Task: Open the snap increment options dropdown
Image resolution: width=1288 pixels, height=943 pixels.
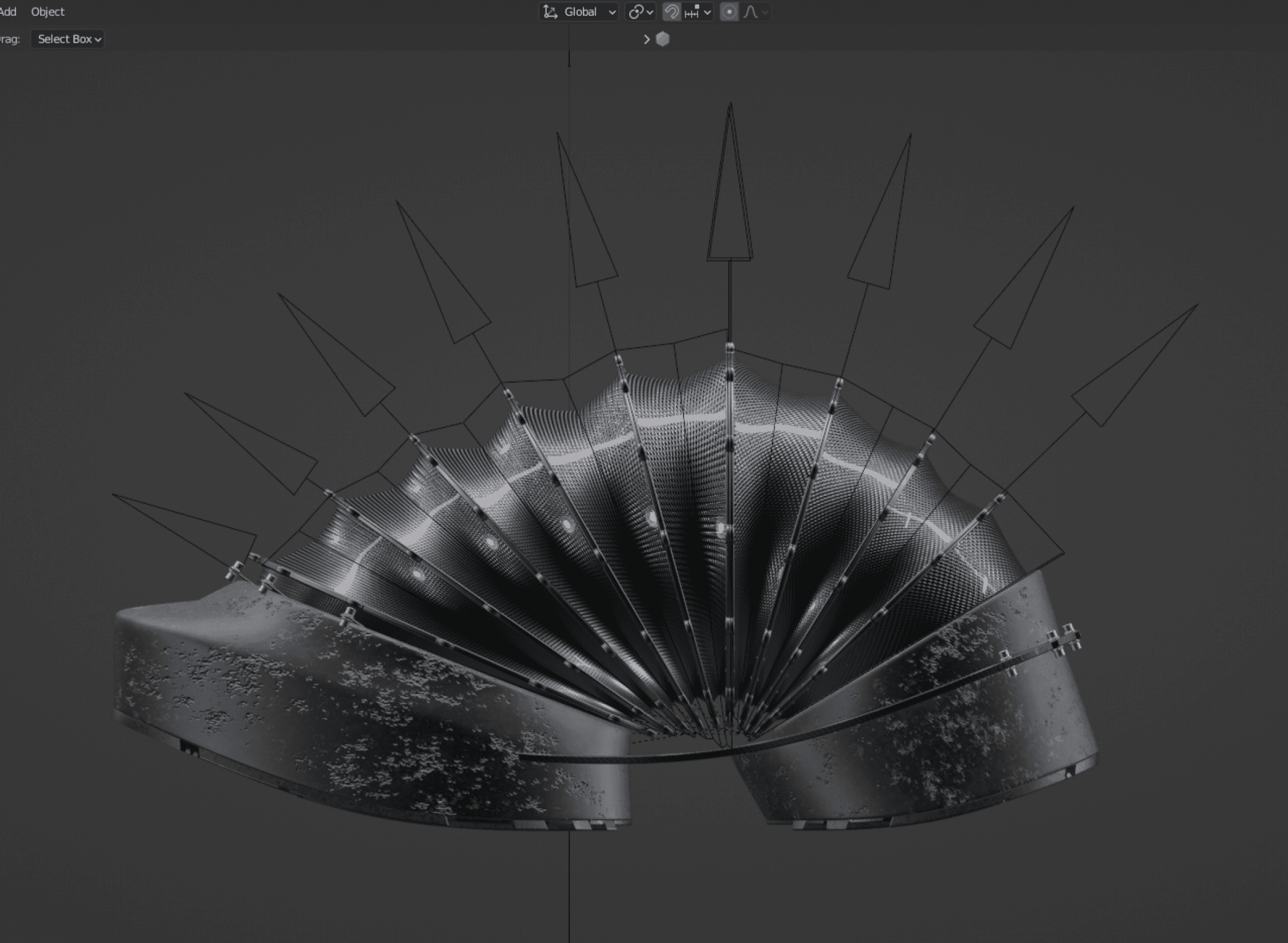Action: [699, 12]
